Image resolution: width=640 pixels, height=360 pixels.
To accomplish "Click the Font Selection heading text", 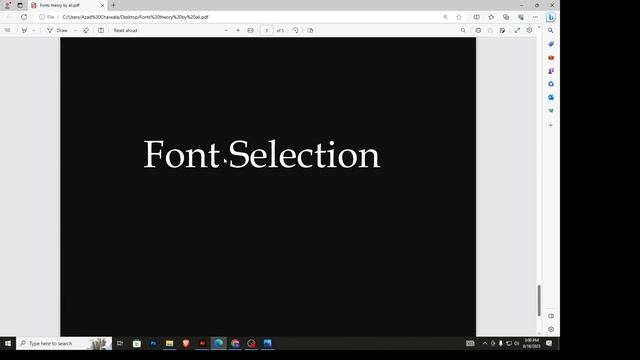I will pos(262,154).
